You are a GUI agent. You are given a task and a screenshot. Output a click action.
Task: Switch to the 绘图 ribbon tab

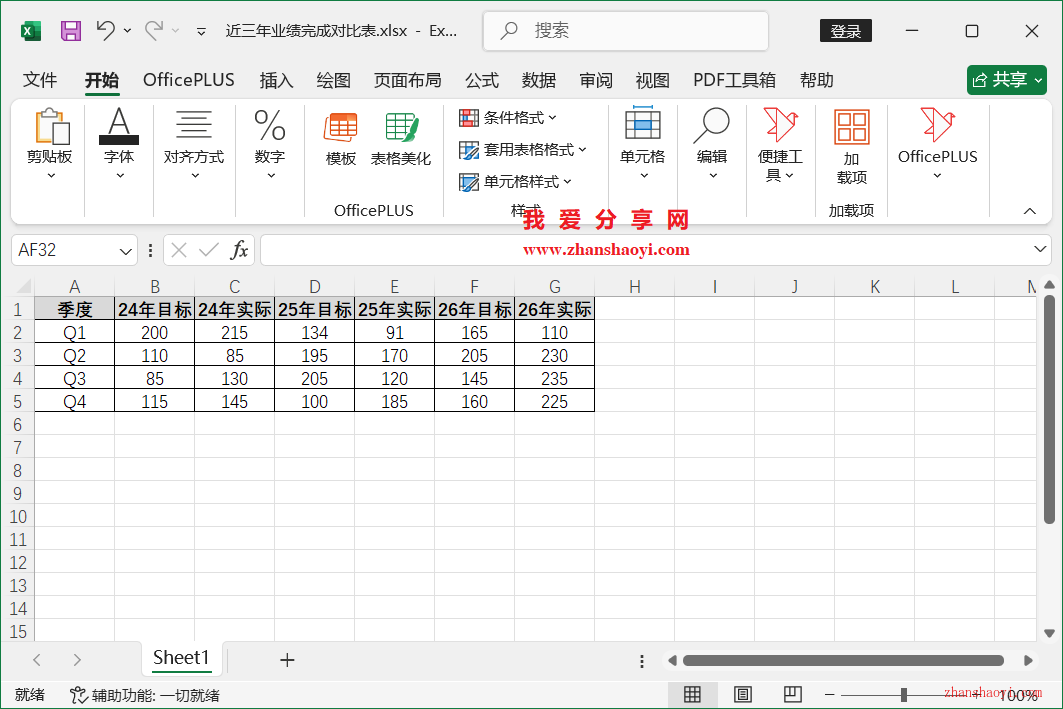point(334,80)
